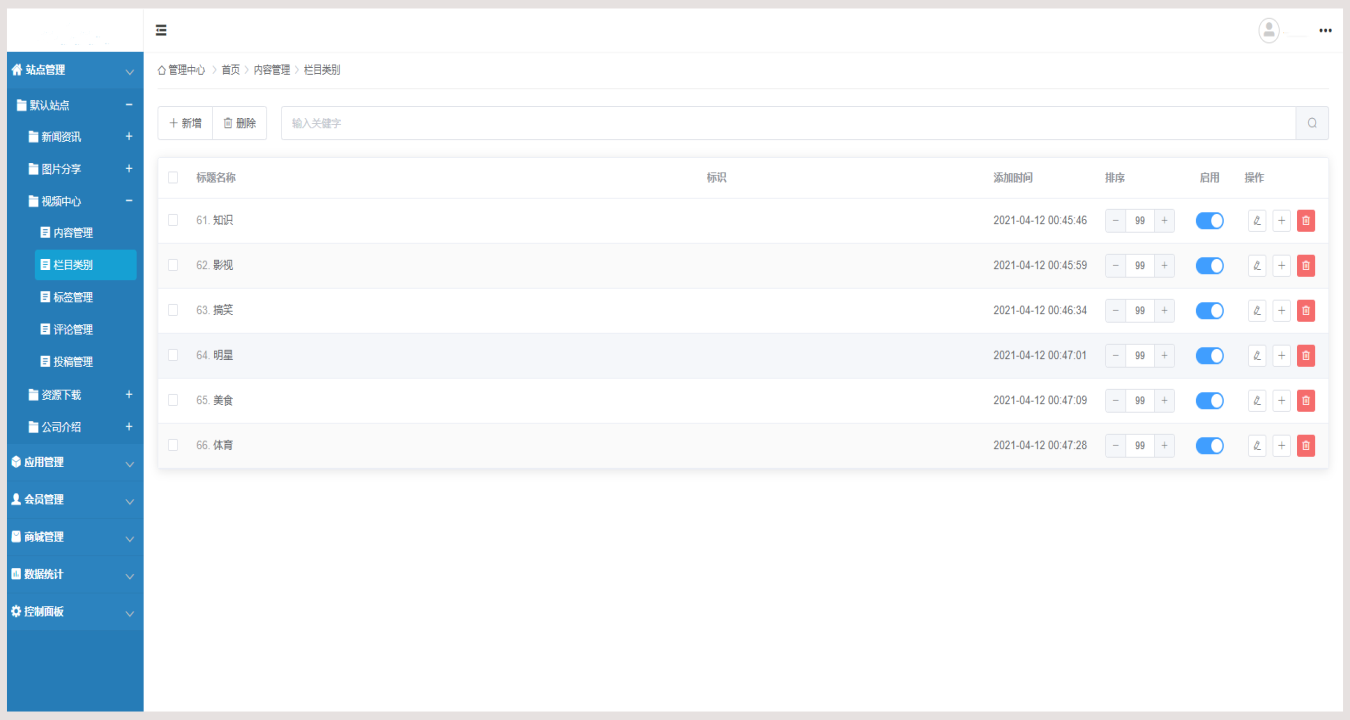The height and width of the screenshot is (720, 1350).
Task: Click the keyword search magnifier button
Action: [x=1312, y=123]
